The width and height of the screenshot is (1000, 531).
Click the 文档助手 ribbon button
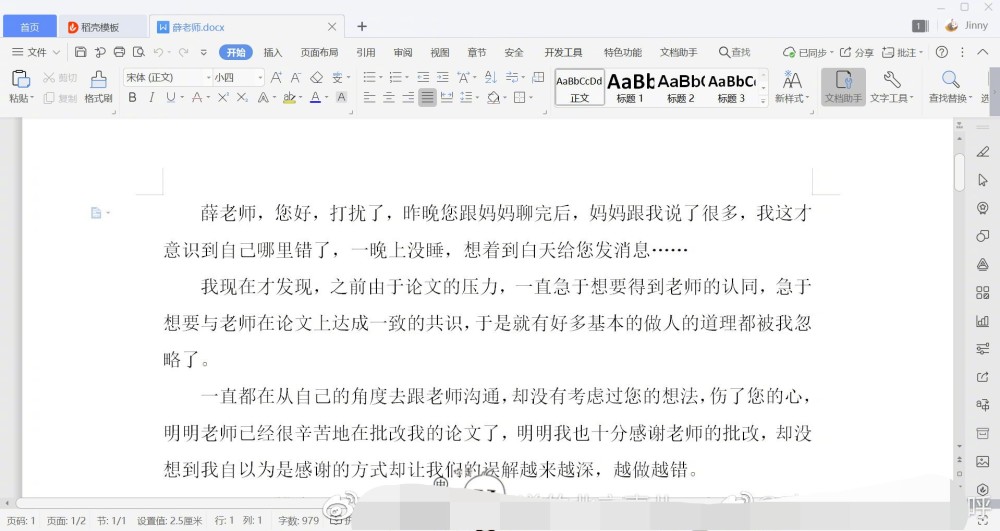pyautogui.click(x=843, y=87)
